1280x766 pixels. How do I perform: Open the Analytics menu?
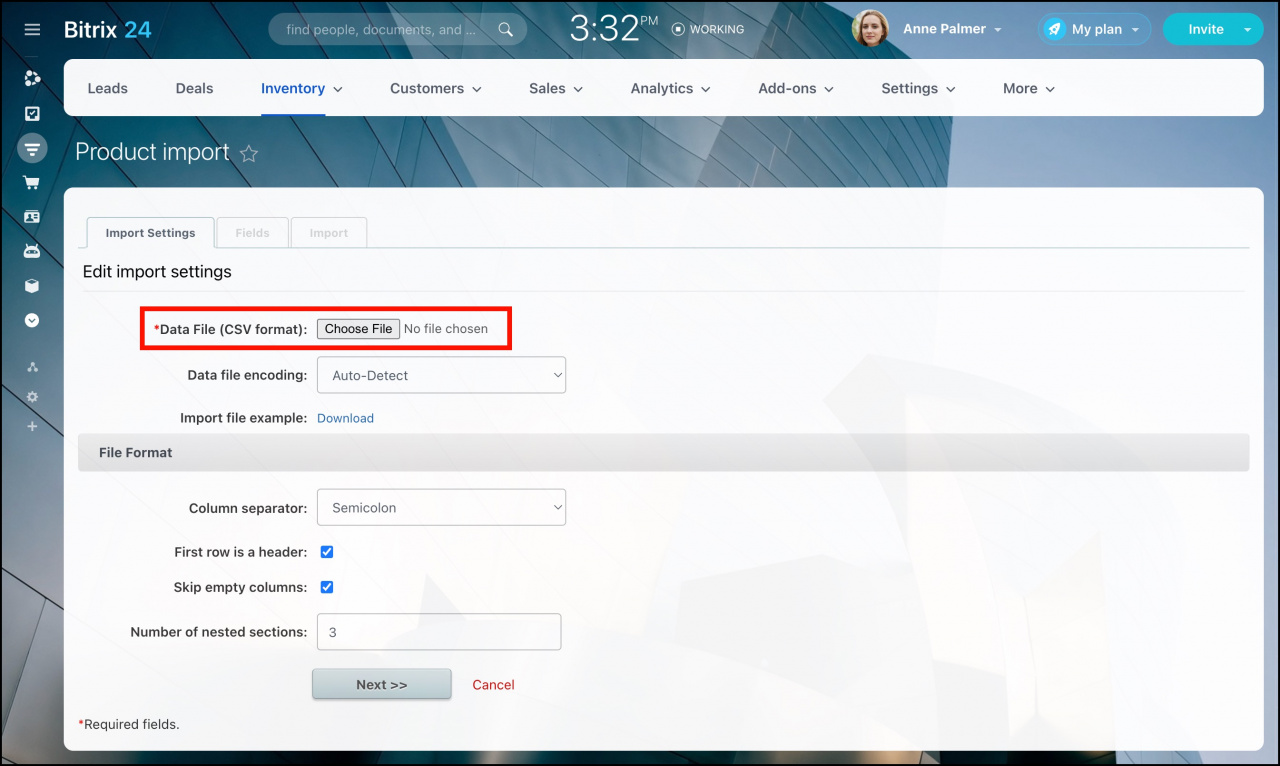pos(671,89)
